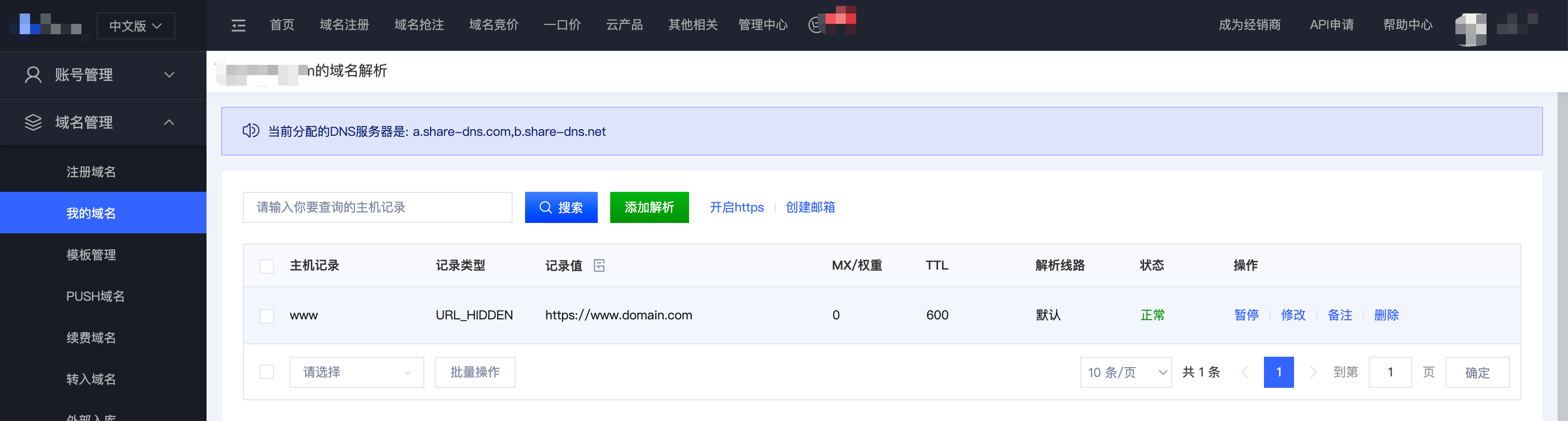This screenshot has height=421, width=1568.
Task: Click the green 添加解析 button
Action: coord(649,207)
